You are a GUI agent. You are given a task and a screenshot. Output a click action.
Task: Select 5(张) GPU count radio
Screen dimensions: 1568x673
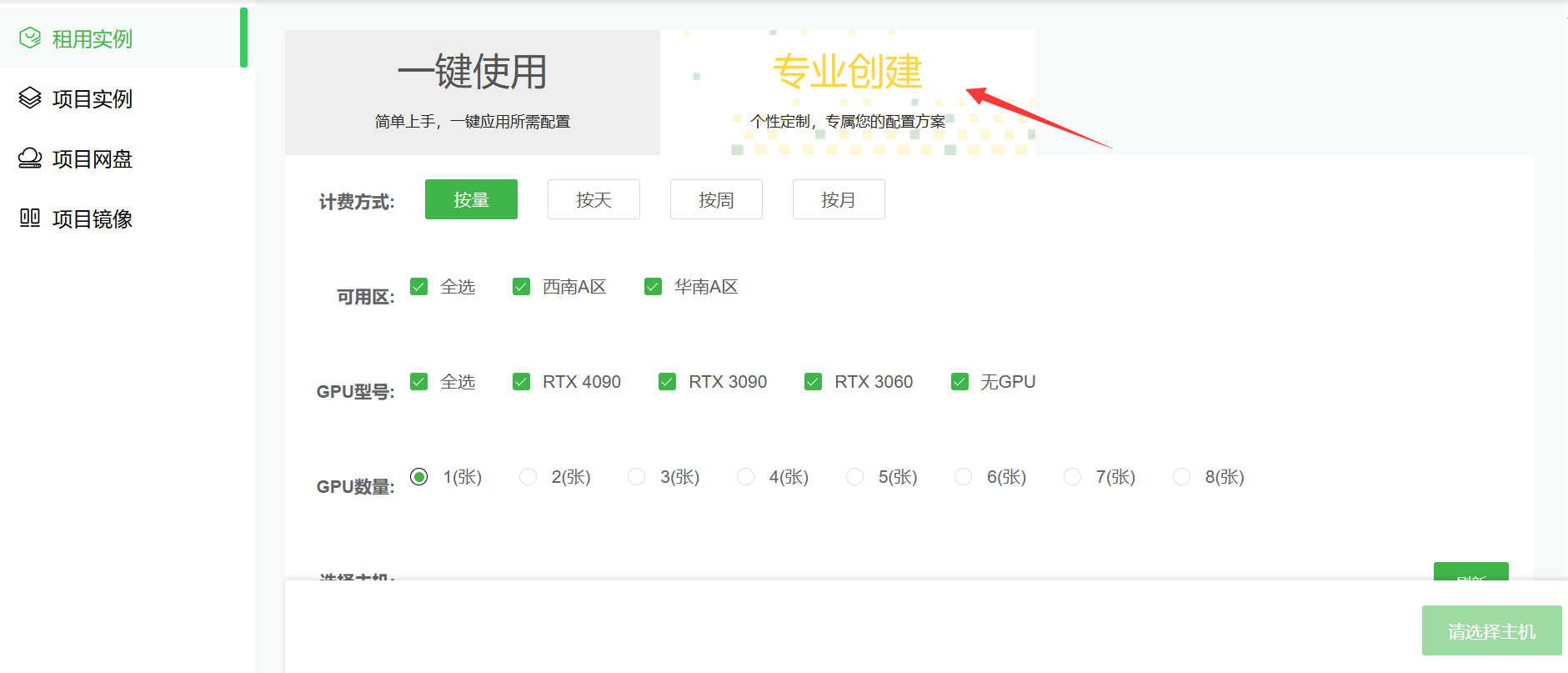tap(855, 477)
